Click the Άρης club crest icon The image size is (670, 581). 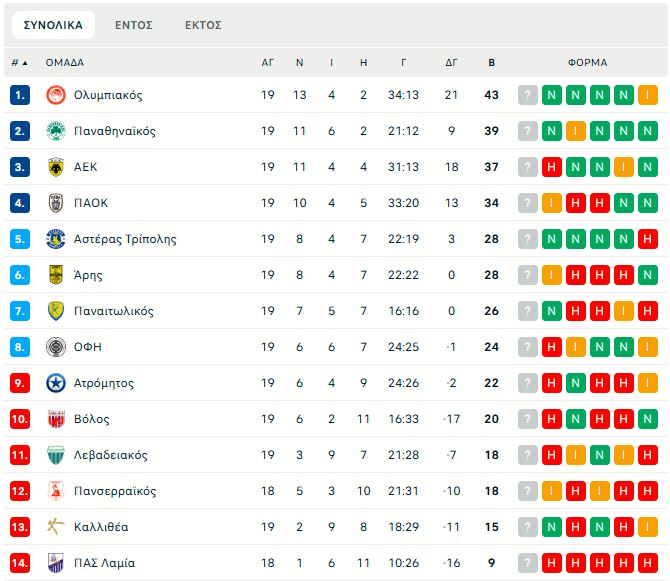[x=56, y=275]
